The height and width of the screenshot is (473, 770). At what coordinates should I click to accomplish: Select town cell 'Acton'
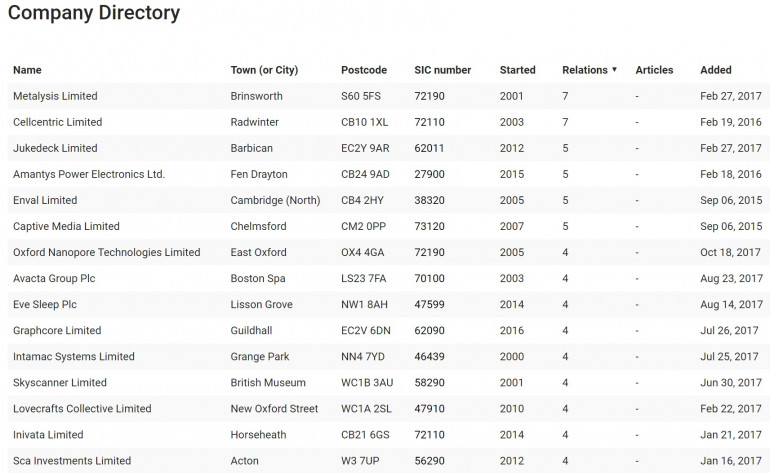click(x=244, y=460)
